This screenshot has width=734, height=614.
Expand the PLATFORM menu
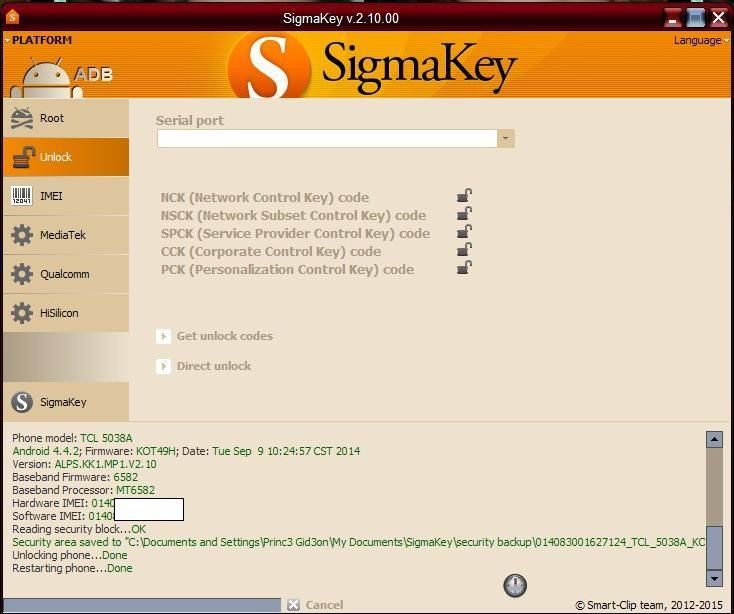pos(38,40)
